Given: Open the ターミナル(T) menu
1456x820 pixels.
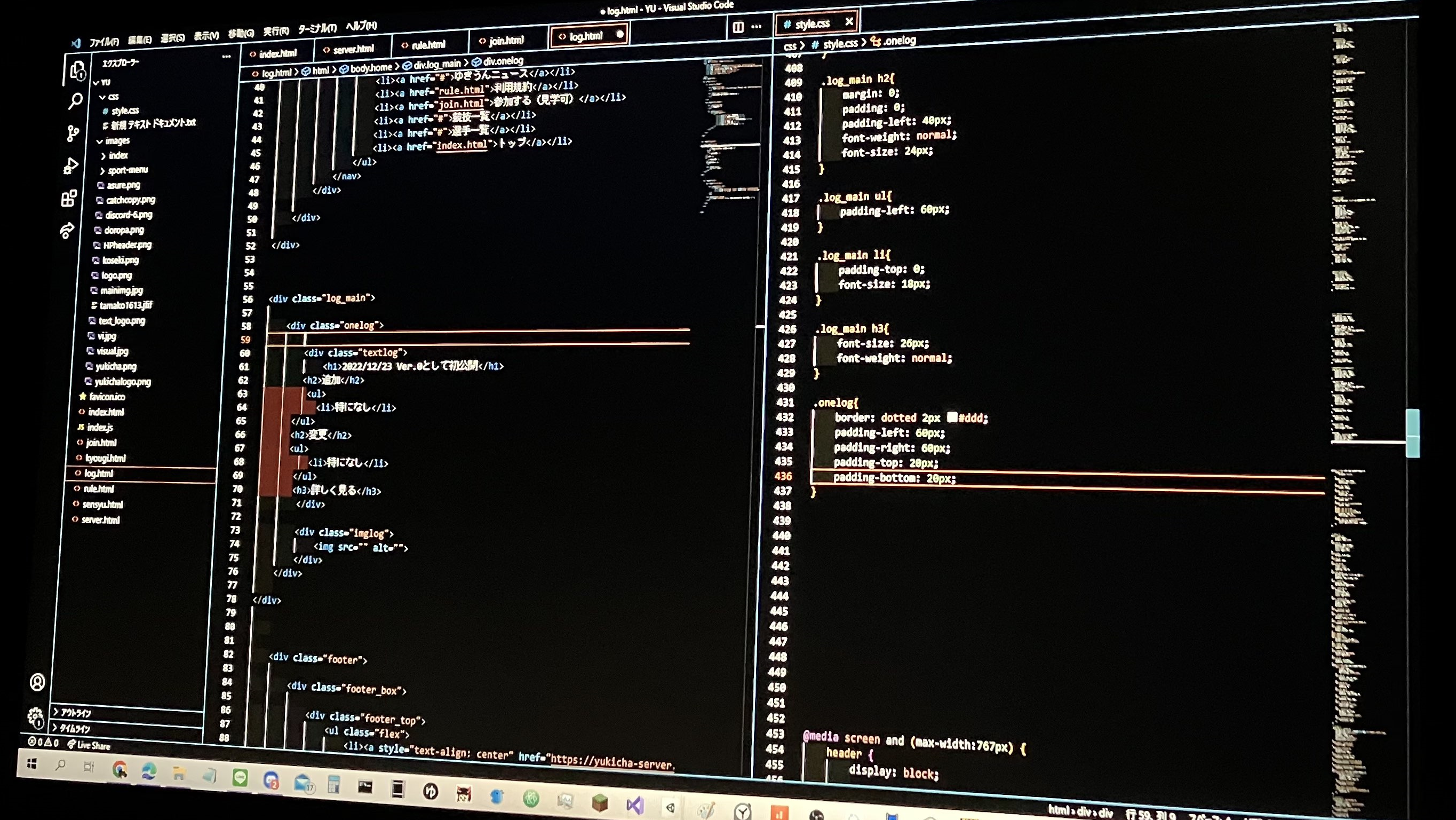Looking at the screenshot, I should coord(316,28).
